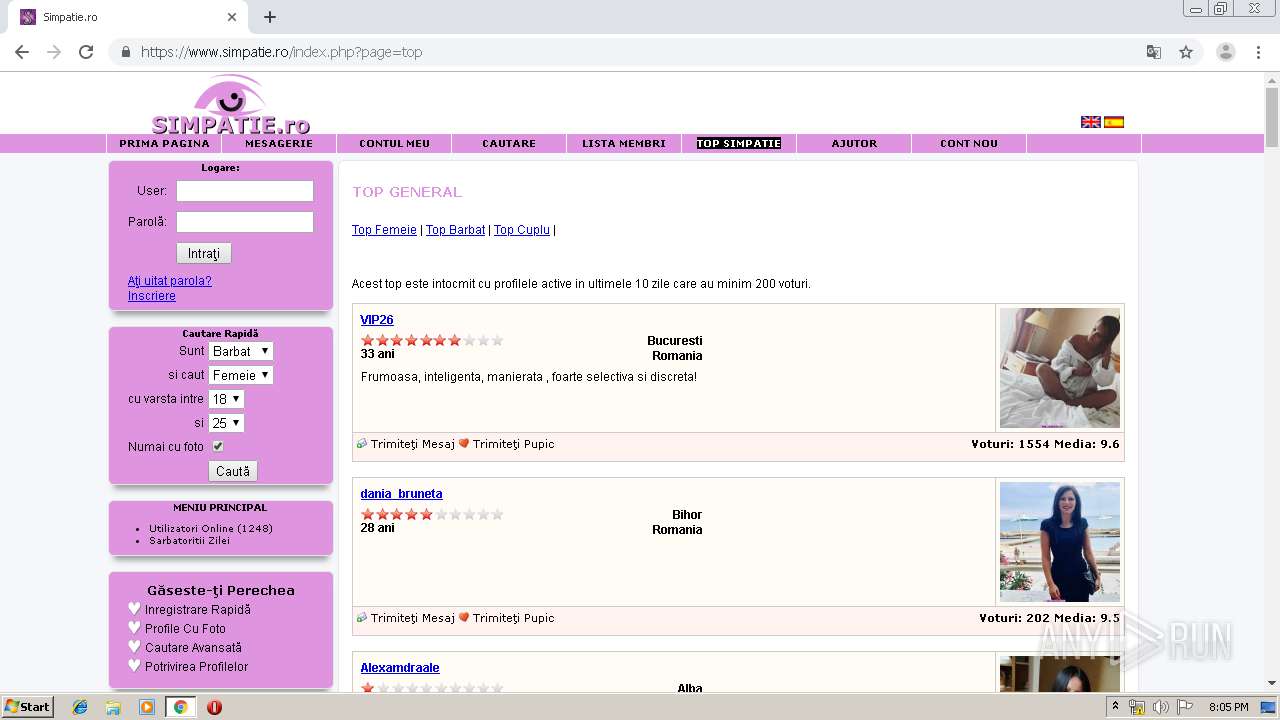Open Top Barbat link
The height and width of the screenshot is (720, 1280).
[455, 230]
